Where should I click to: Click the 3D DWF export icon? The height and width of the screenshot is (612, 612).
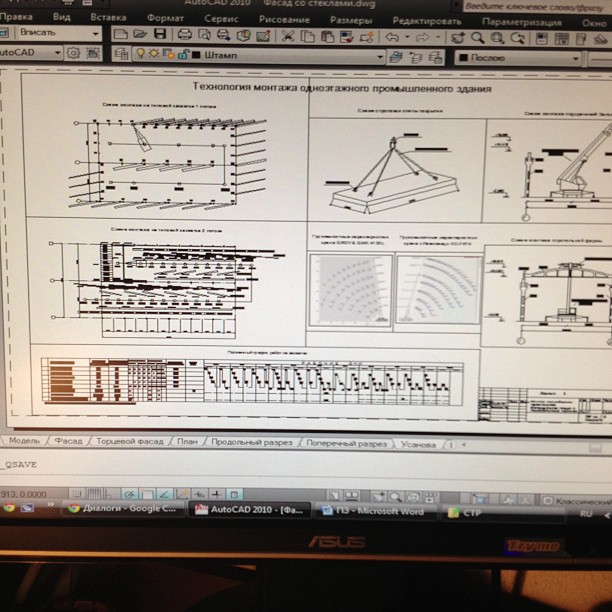[x=243, y=35]
